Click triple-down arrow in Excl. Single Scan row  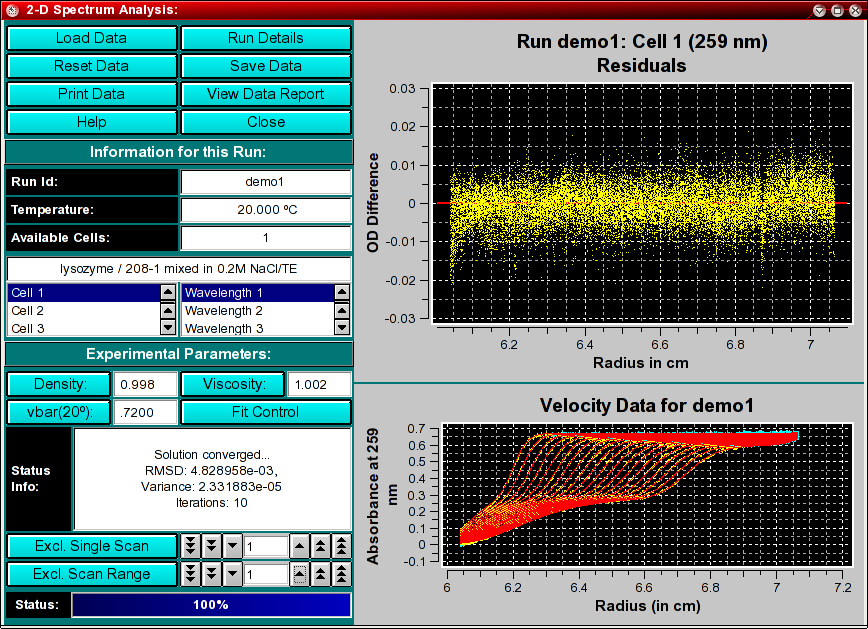[x=190, y=546]
